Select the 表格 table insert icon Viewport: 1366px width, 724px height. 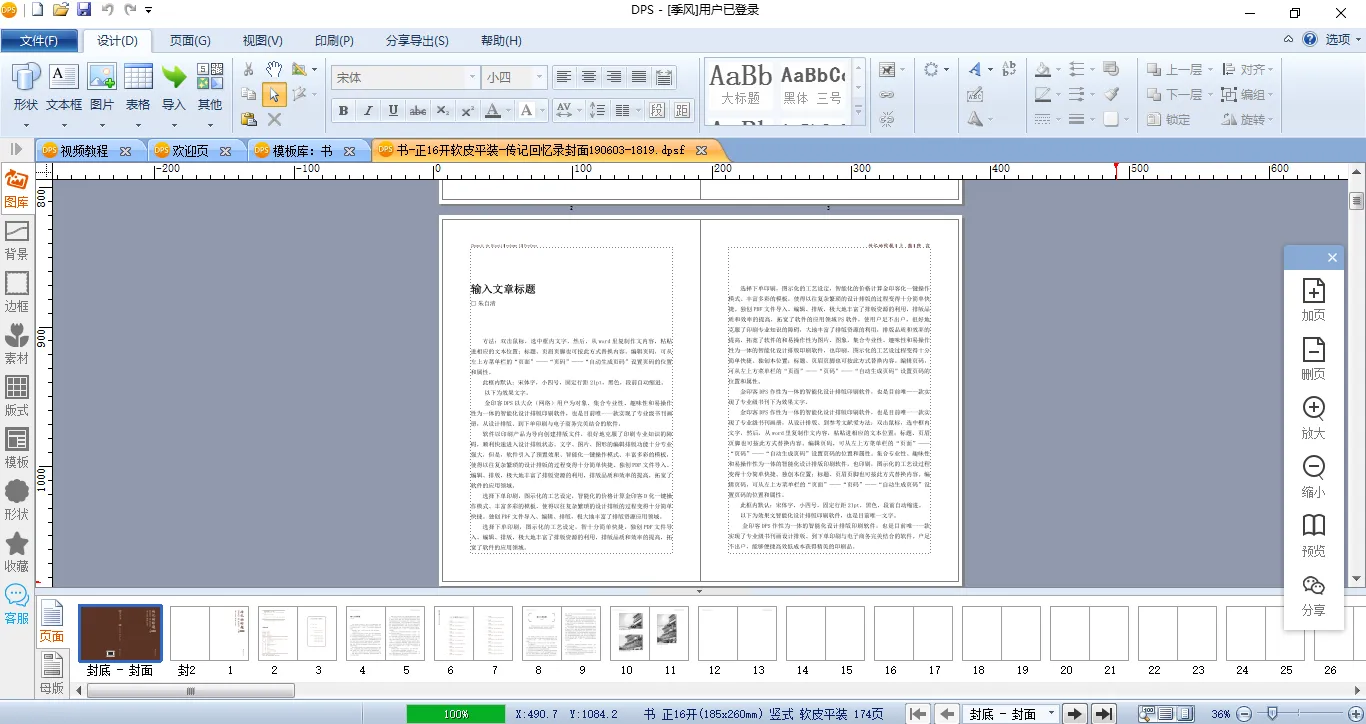[x=138, y=86]
